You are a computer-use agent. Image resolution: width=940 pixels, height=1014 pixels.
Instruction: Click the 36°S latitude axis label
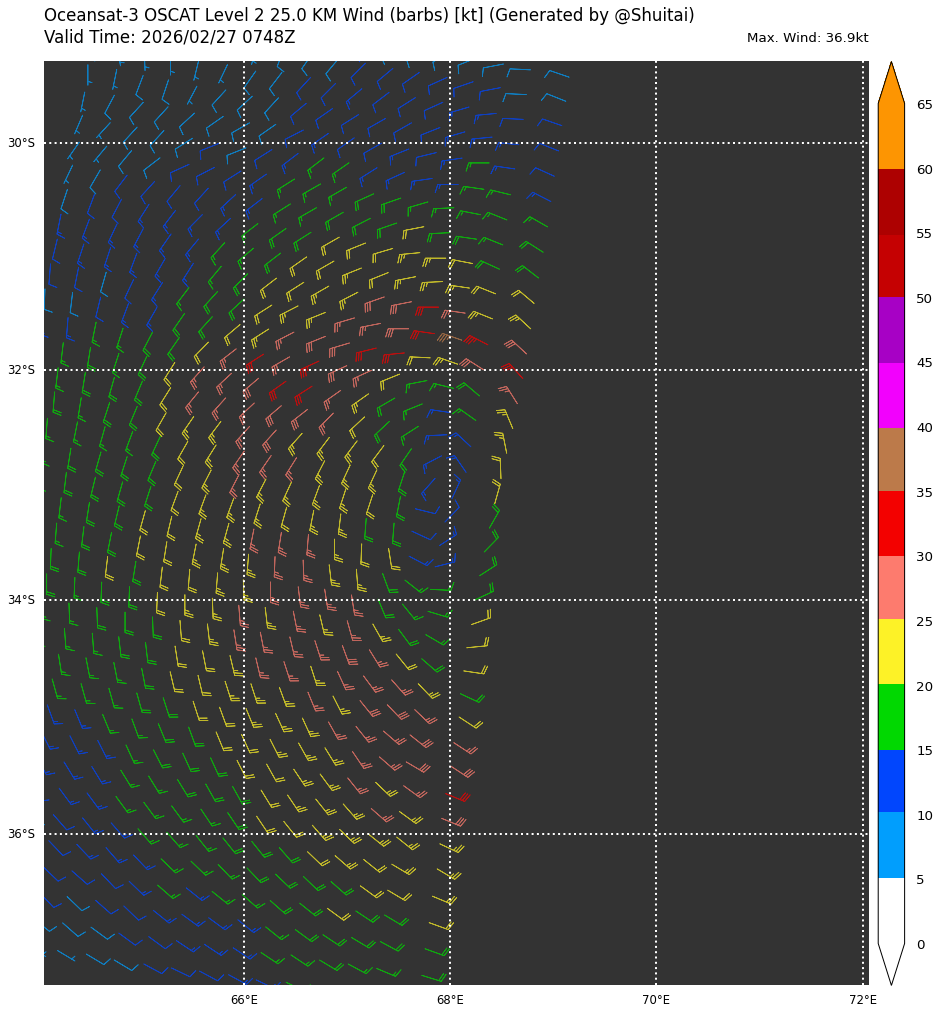[x=21, y=834]
